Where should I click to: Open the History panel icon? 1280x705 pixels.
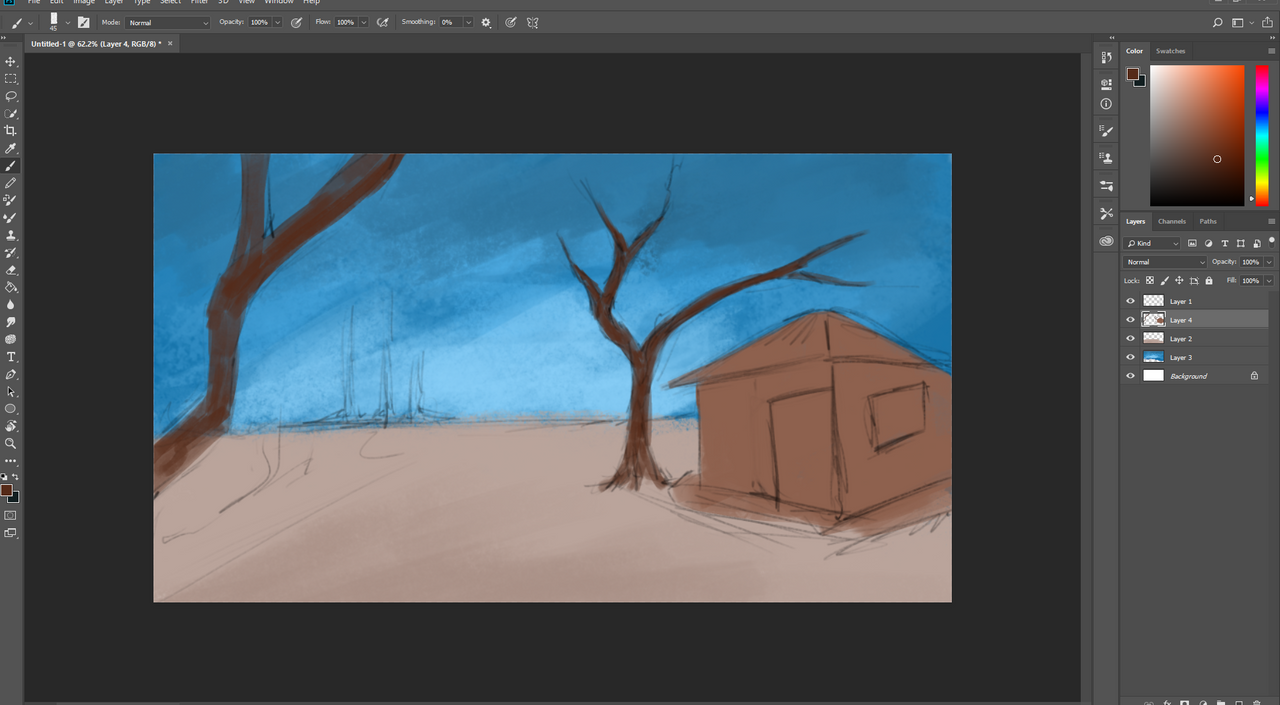point(1106,58)
